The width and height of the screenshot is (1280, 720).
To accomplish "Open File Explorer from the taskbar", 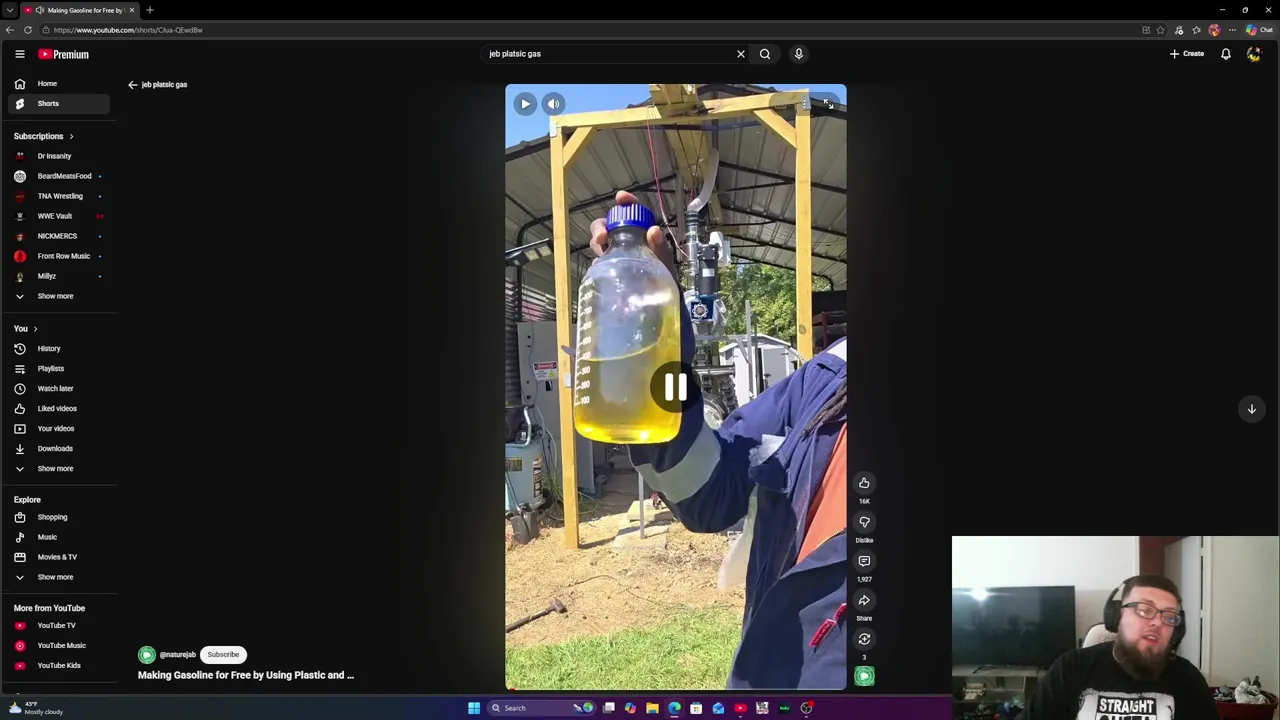I will pyautogui.click(x=652, y=708).
